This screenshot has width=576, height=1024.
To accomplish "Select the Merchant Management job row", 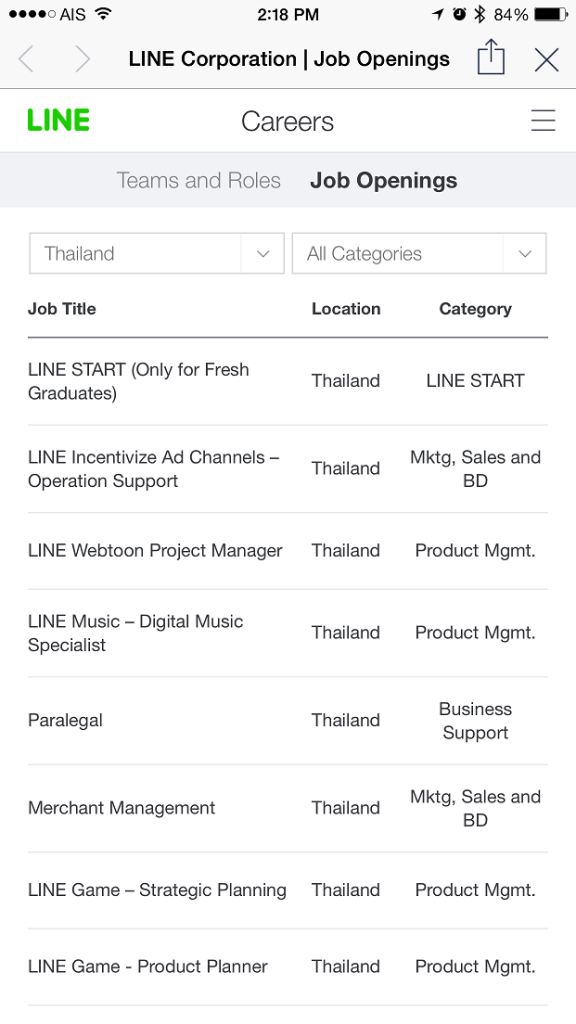I will pyautogui.click(x=121, y=808).
